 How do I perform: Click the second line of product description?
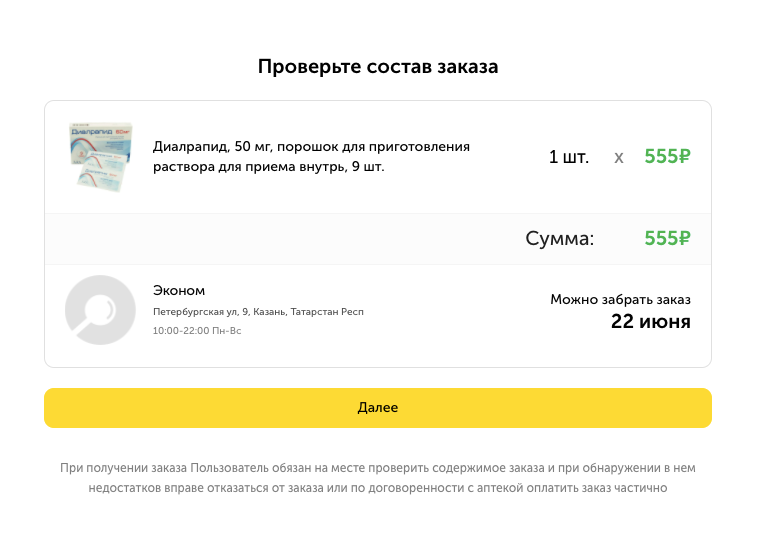pyautogui.click(x=269, y=166)
